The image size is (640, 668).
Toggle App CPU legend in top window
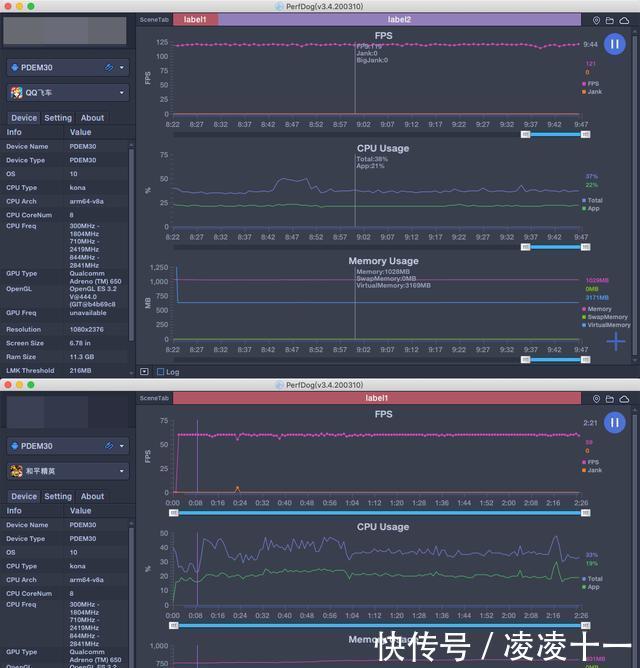point(591,208)
